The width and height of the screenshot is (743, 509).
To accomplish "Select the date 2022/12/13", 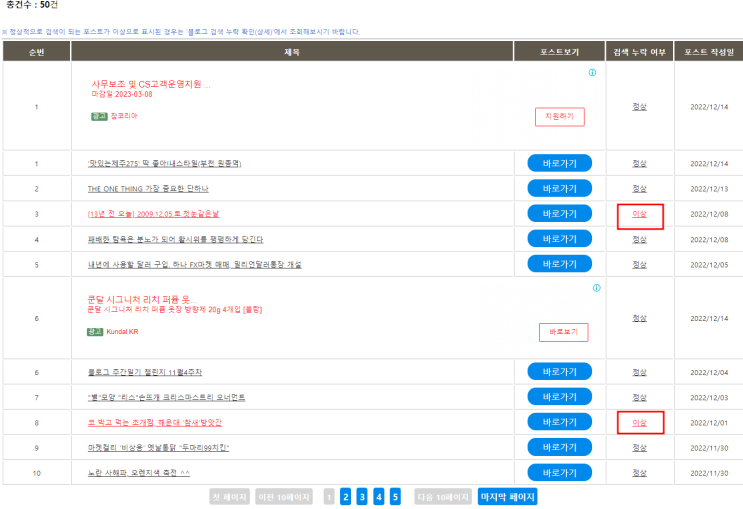I will 709,189.
